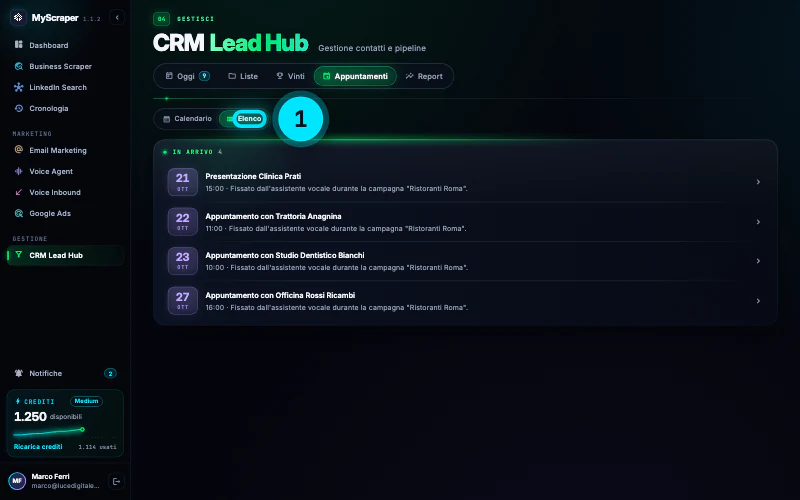This screenshot has height=500, width=800.
Task: Click the logout icon next to Marco Ferri
Action: (x=116, y=481)
